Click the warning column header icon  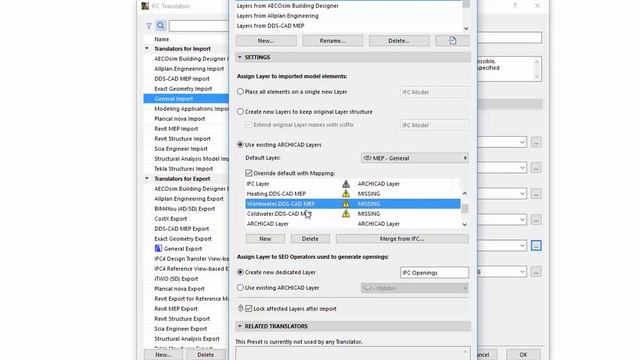(346, 184)
